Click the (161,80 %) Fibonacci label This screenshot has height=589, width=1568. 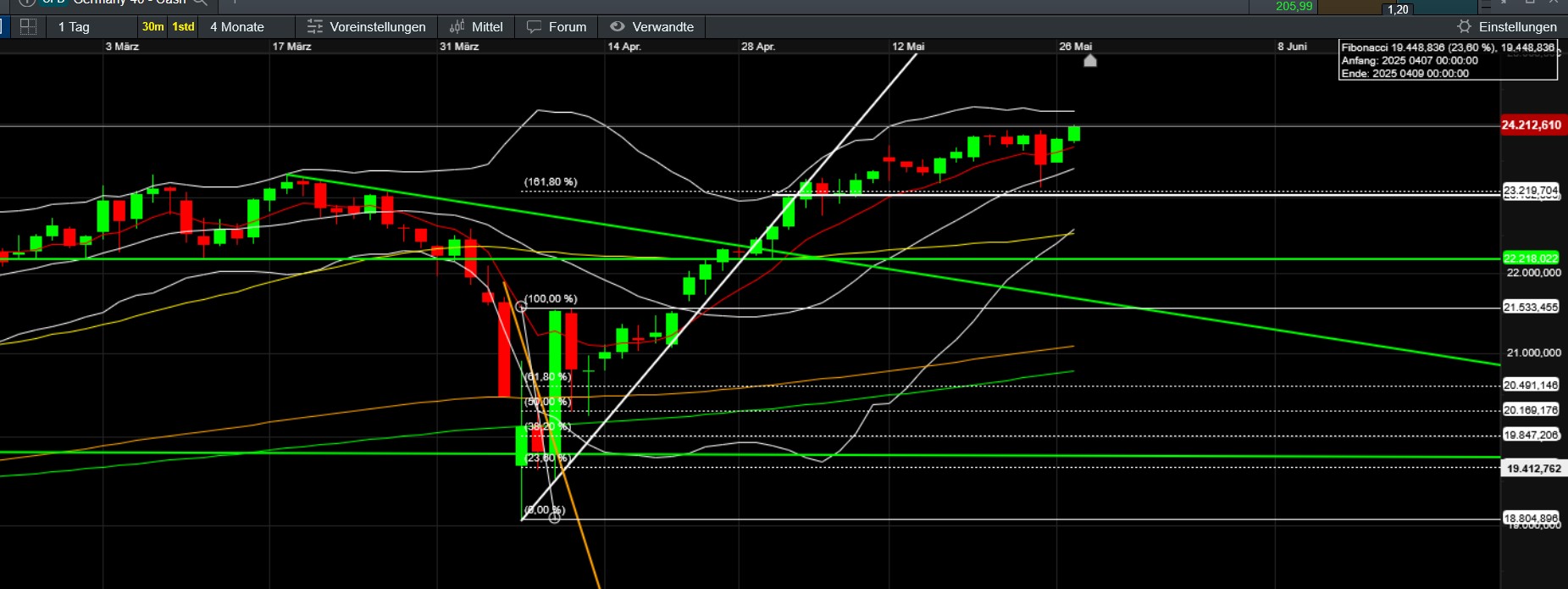pos(551,182)
